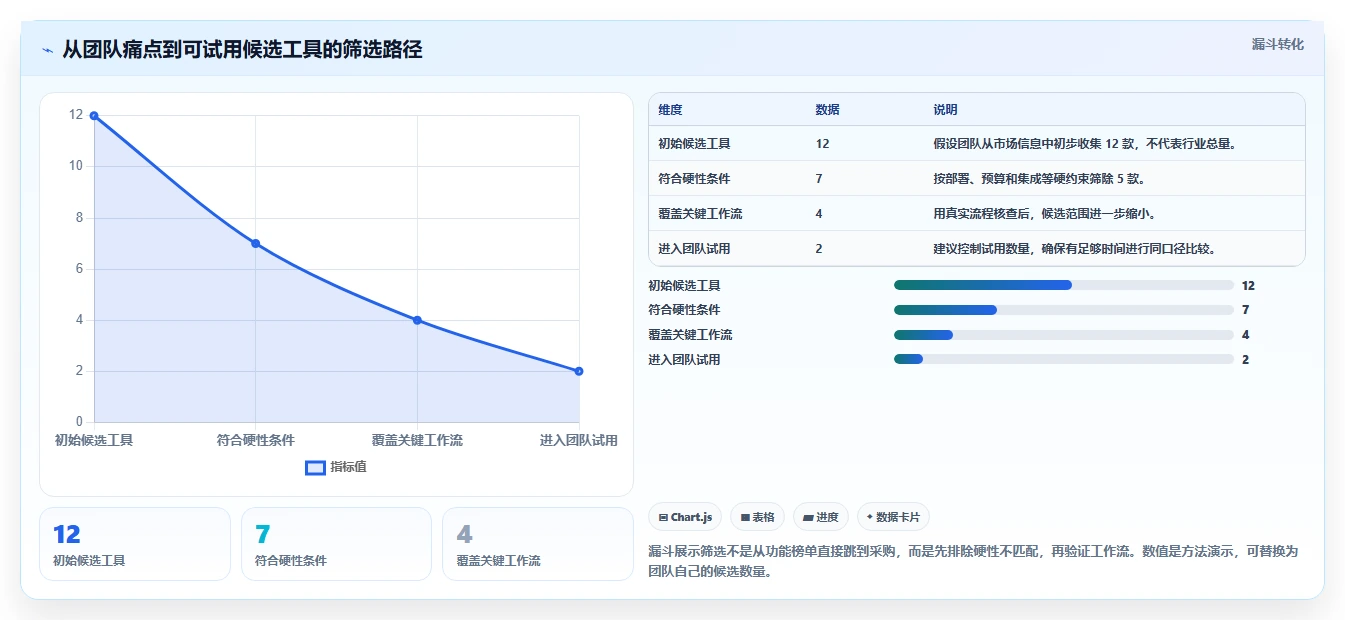Click x-axis label 进入团队试用 under chart

579,440
